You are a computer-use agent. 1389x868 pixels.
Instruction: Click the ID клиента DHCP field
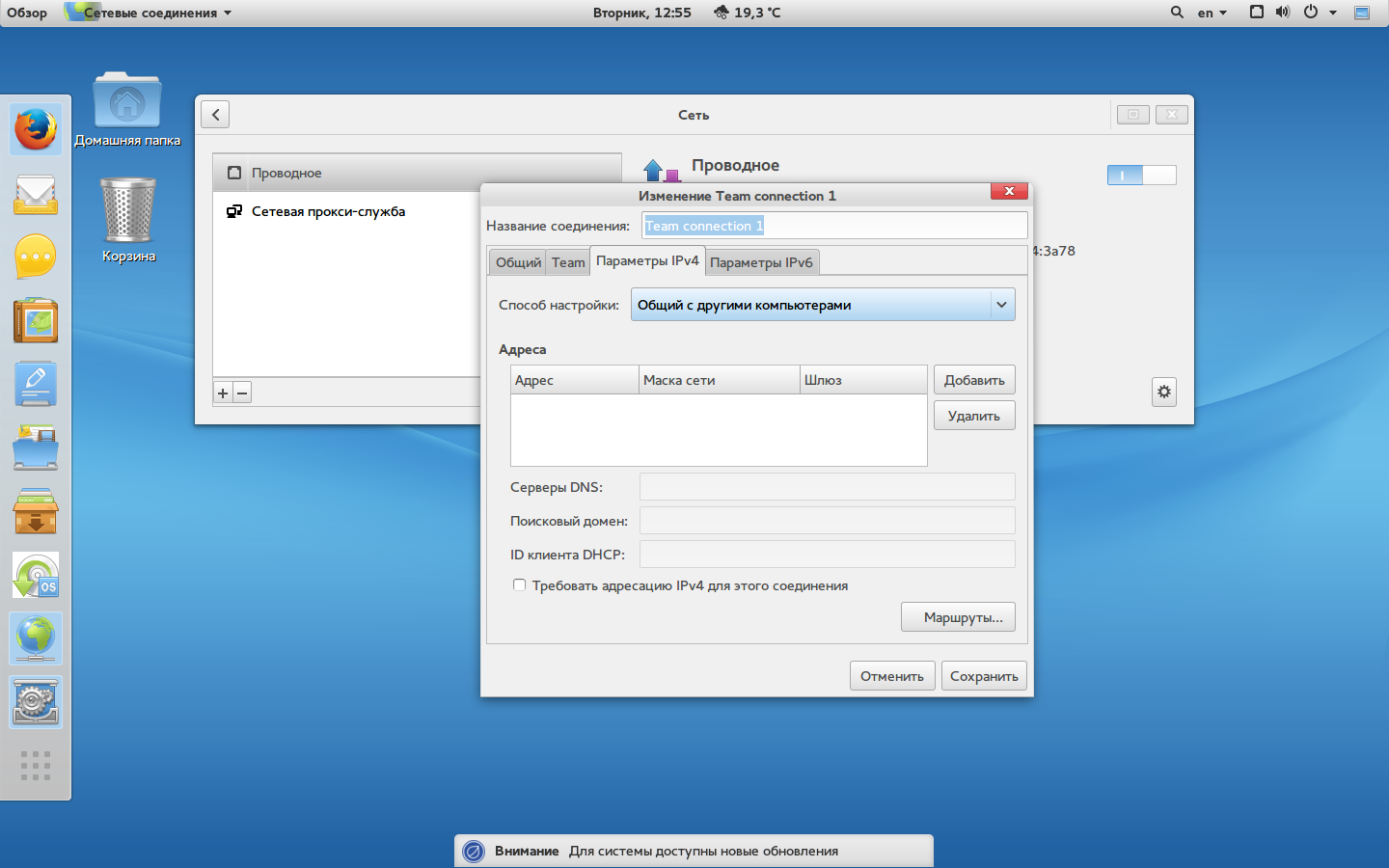click(x=828, y=555)
